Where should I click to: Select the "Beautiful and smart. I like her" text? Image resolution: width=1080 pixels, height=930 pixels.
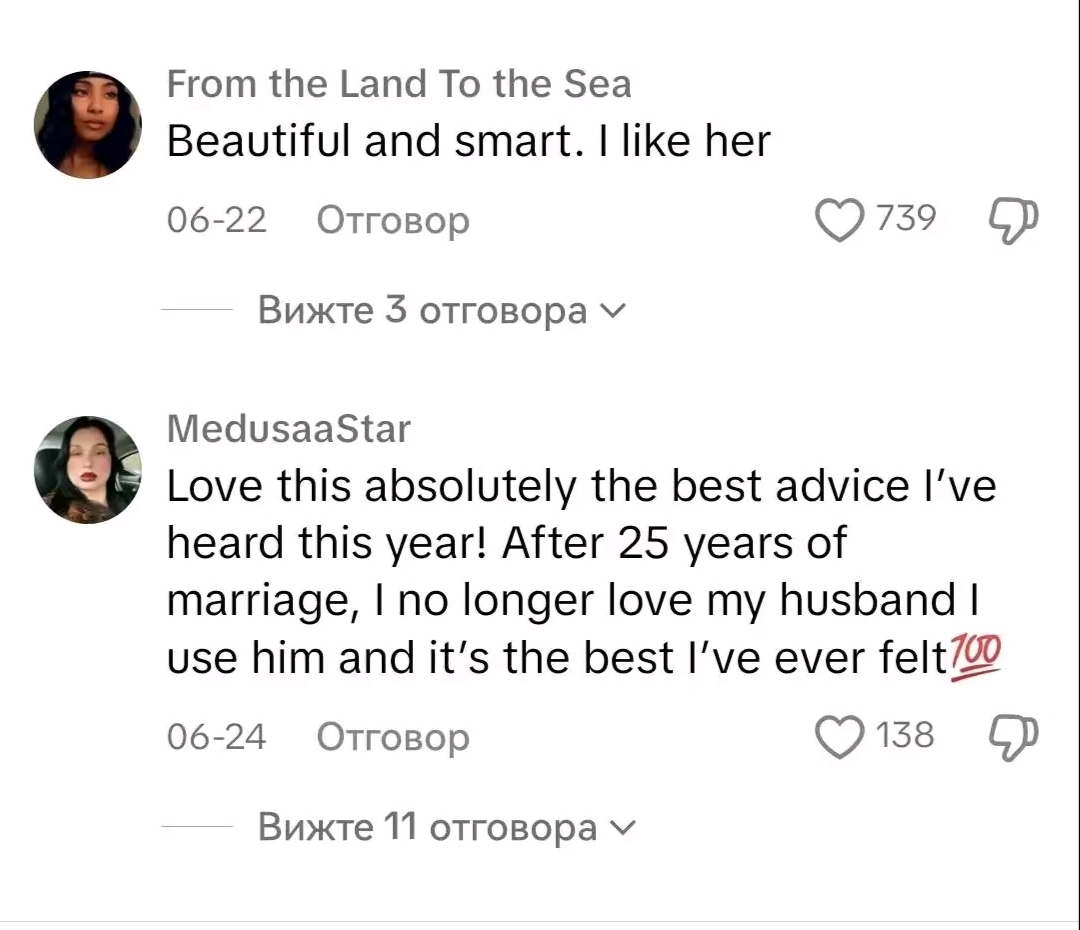[468, 143]
